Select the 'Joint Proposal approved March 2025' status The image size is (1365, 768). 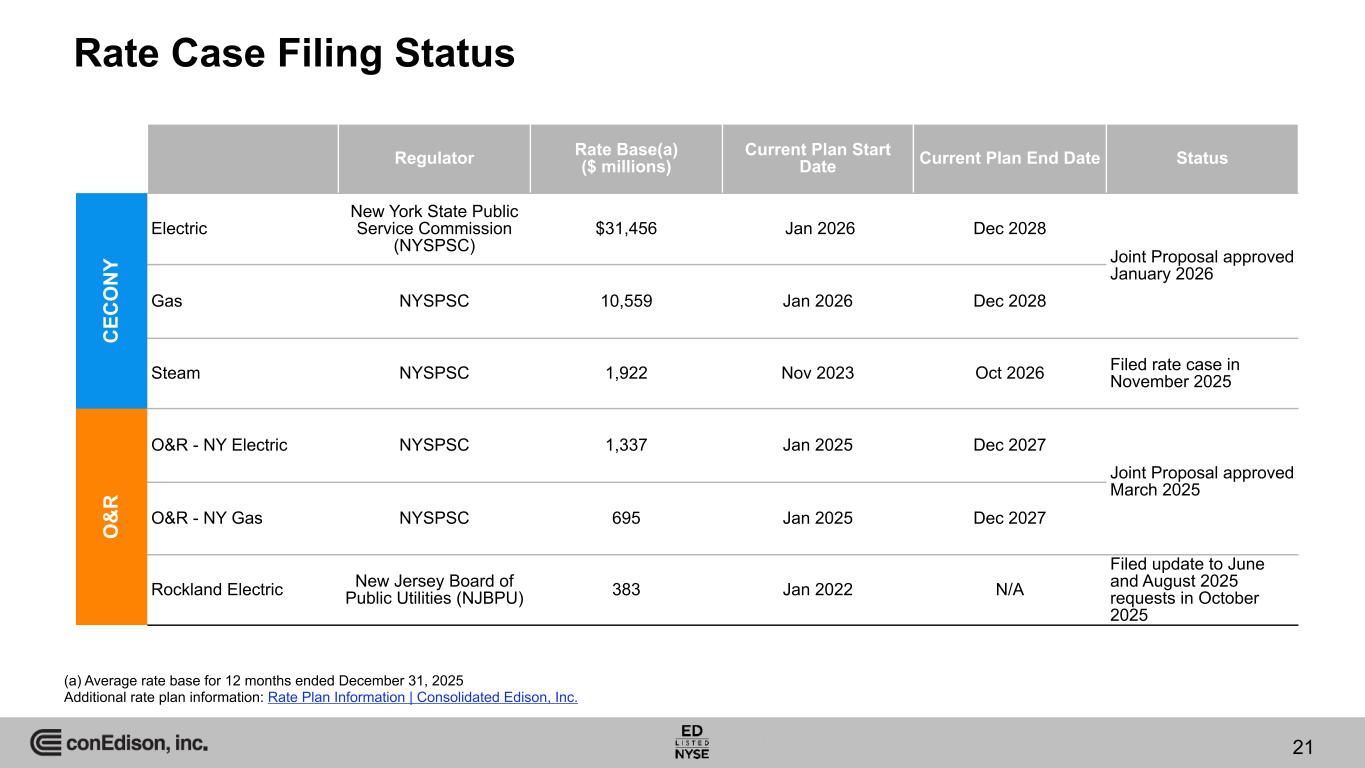pyautogui.click(x=1202, y=481)
